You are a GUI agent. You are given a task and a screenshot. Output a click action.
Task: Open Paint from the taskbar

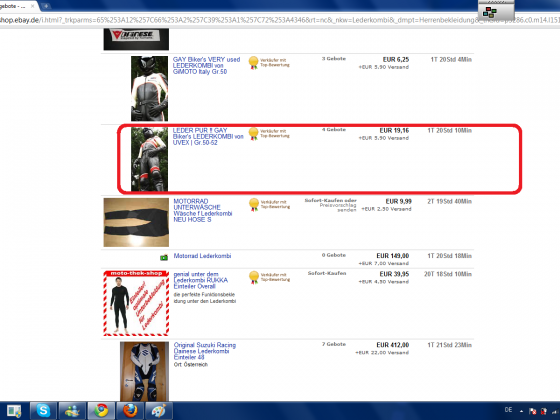(x=159, y=411)
